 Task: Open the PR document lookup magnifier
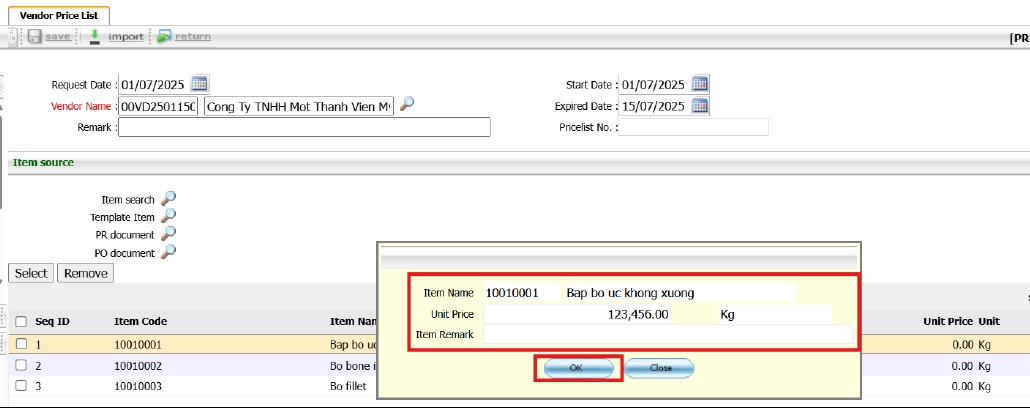(x=168, y=234)
